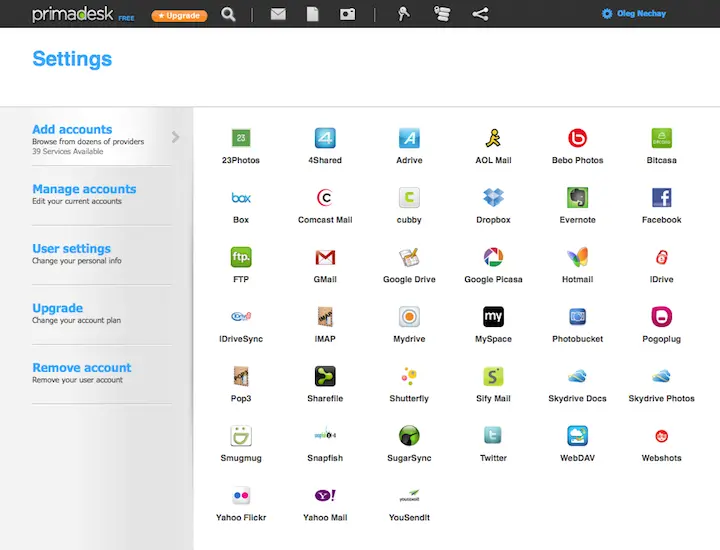Add a 23Photos account
The image size is (720, 550).
click(x=241, y=138)
